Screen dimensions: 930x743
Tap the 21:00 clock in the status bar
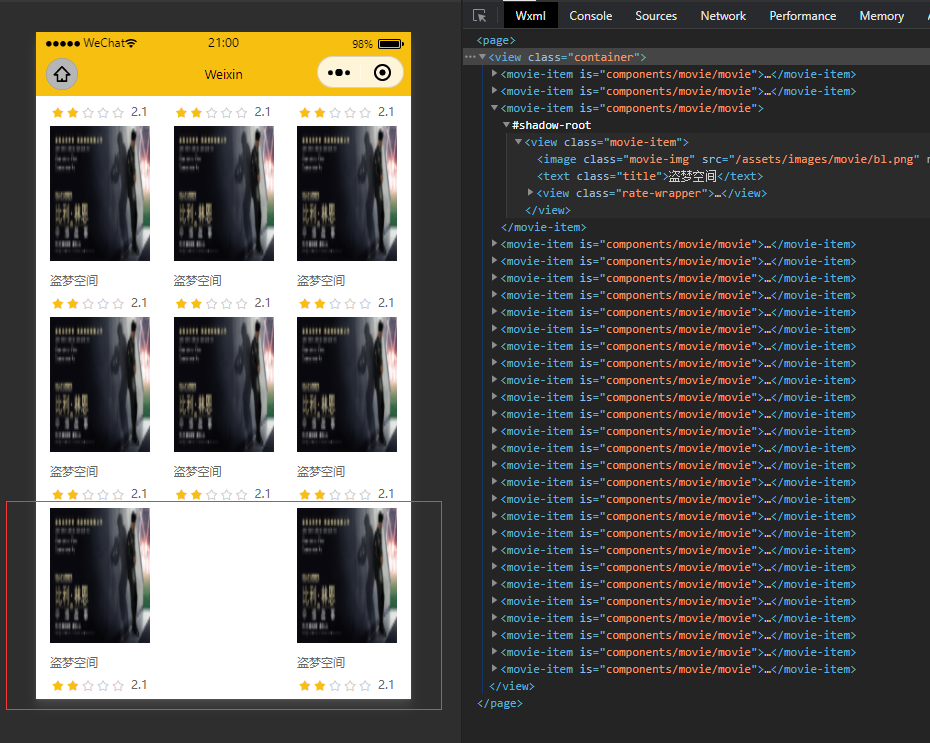click(x=223, y=43)
